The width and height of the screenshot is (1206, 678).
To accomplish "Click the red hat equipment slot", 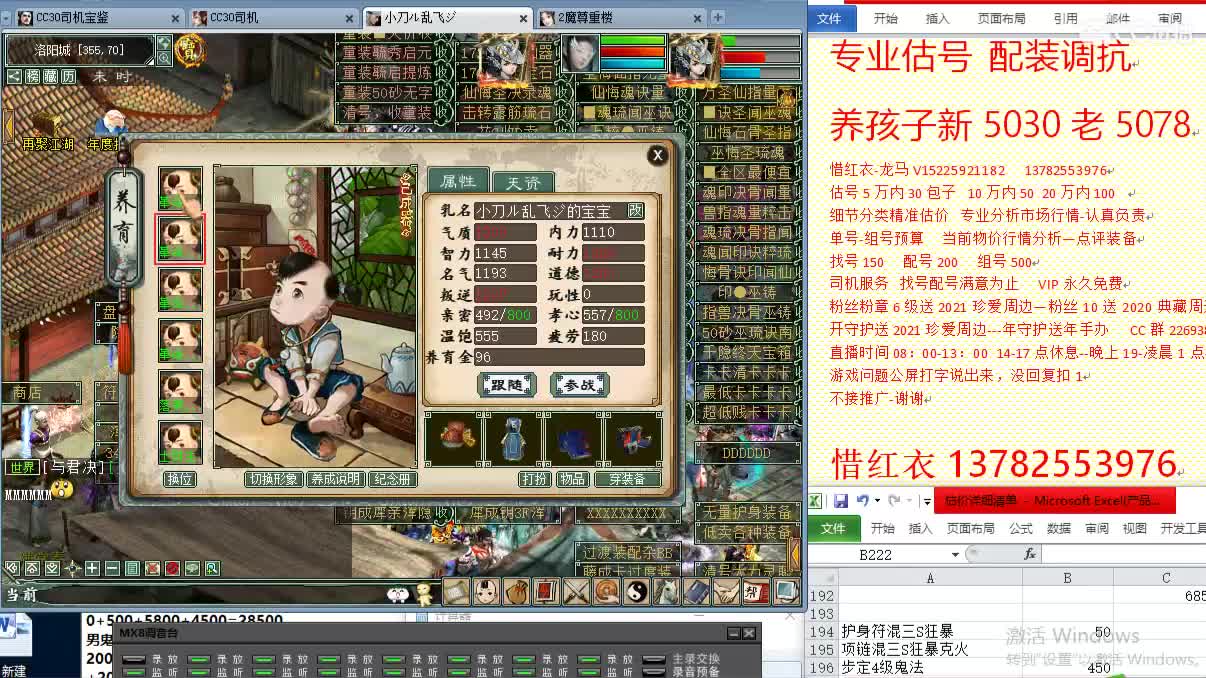I will click(x=453, y=439).
